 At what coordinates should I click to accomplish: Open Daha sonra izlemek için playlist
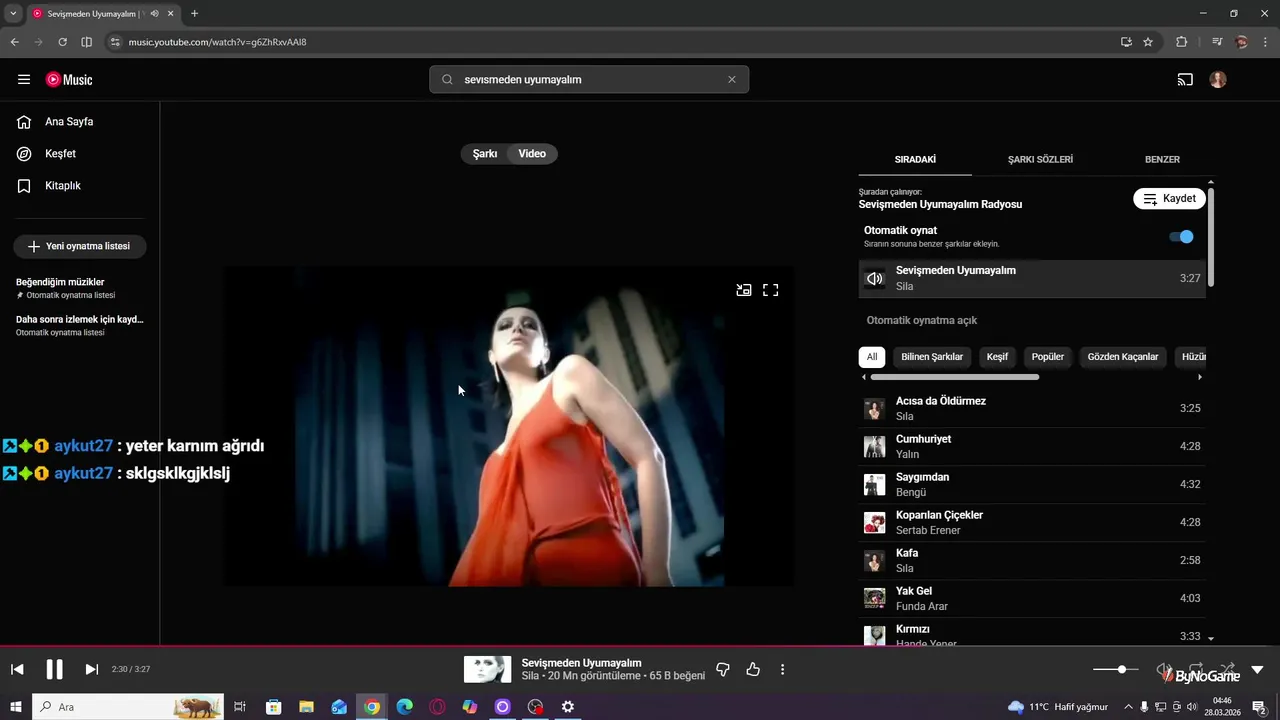80,325
